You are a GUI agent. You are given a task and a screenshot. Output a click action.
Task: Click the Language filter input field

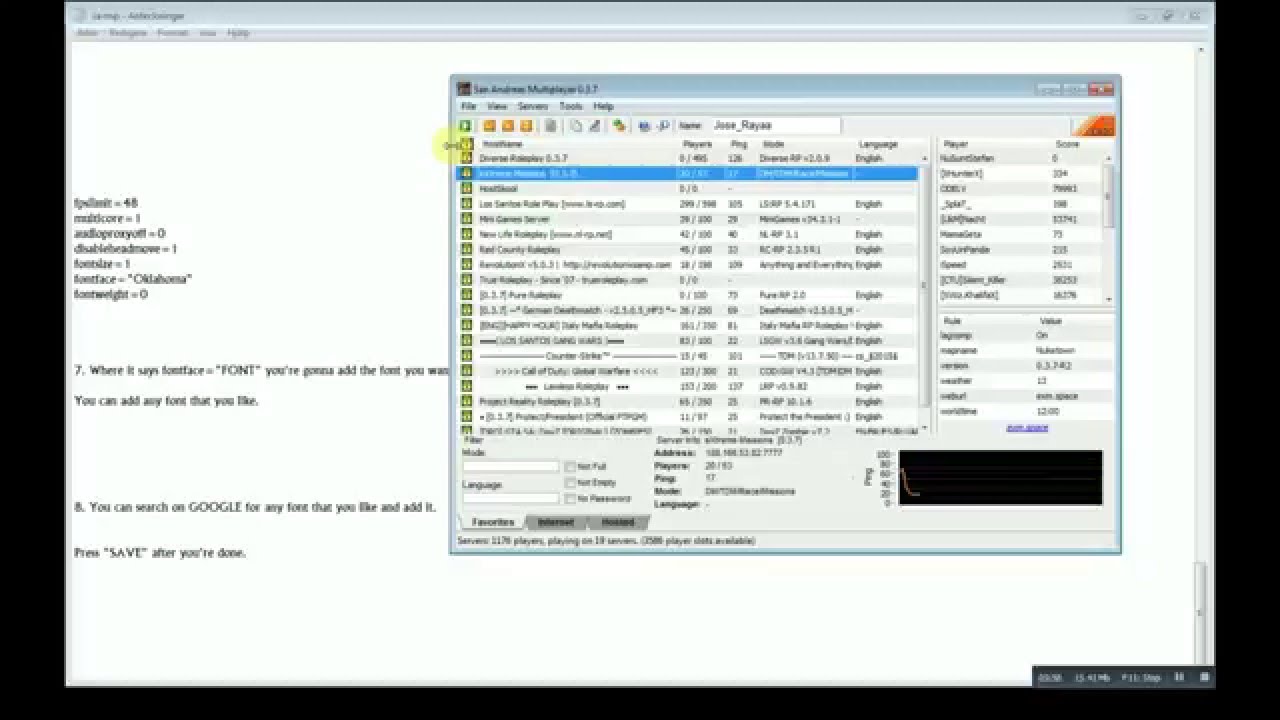(510, 498)
